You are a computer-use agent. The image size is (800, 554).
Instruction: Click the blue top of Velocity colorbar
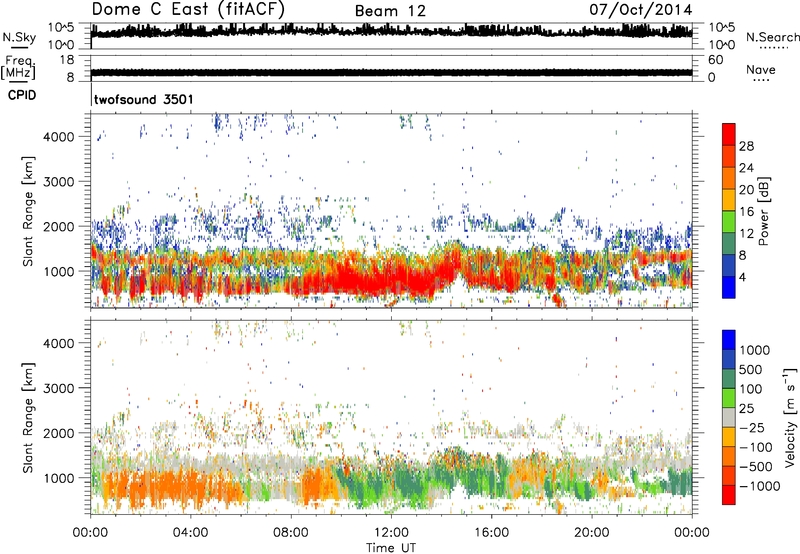729,340
